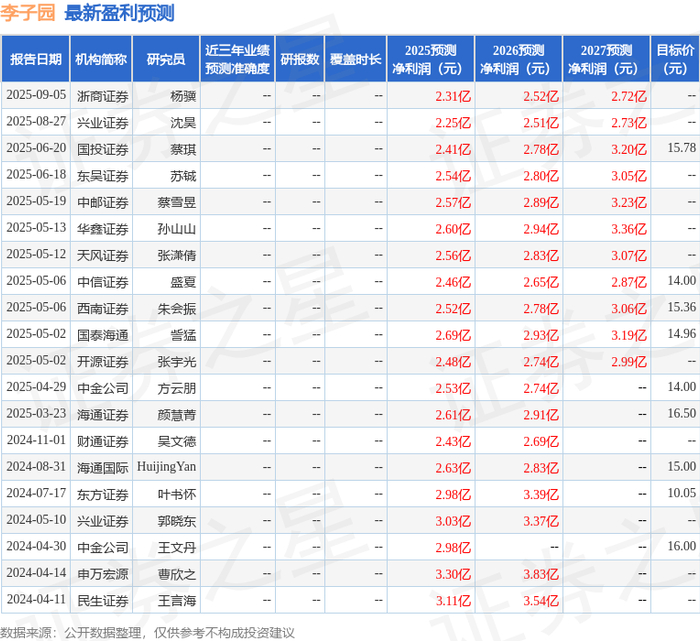The image size is (700, 641).
Task: Click date cell 2025-08-27
Action: tap(36, 121)
